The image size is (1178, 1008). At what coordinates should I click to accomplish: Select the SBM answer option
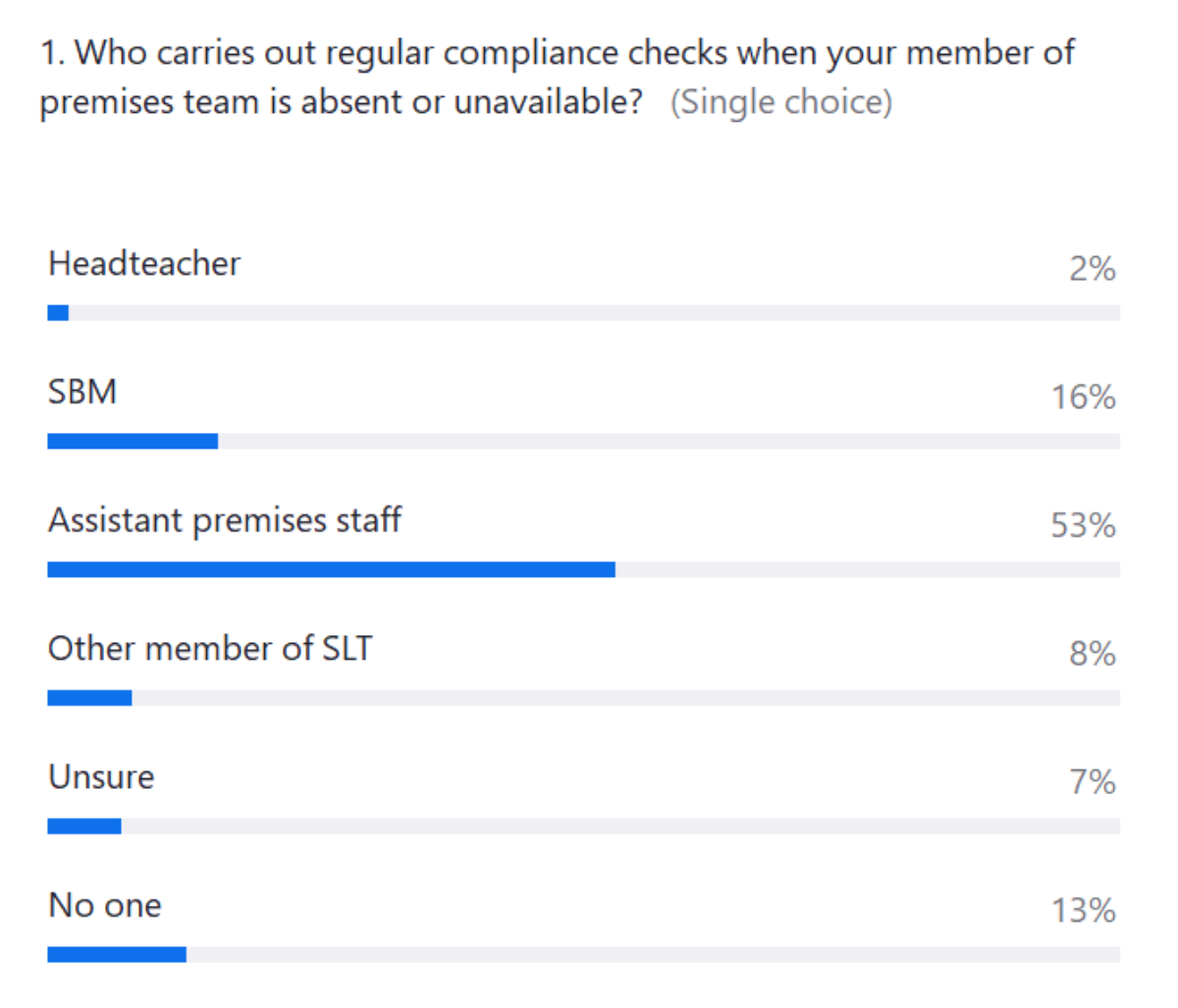pyautogui.click(x=82, y=392)
